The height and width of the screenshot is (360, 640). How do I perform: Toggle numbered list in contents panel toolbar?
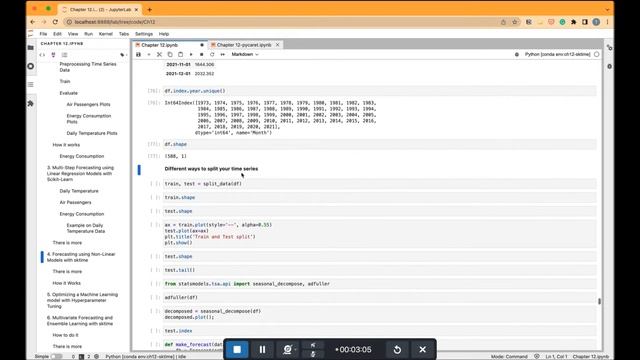point(64,55)
